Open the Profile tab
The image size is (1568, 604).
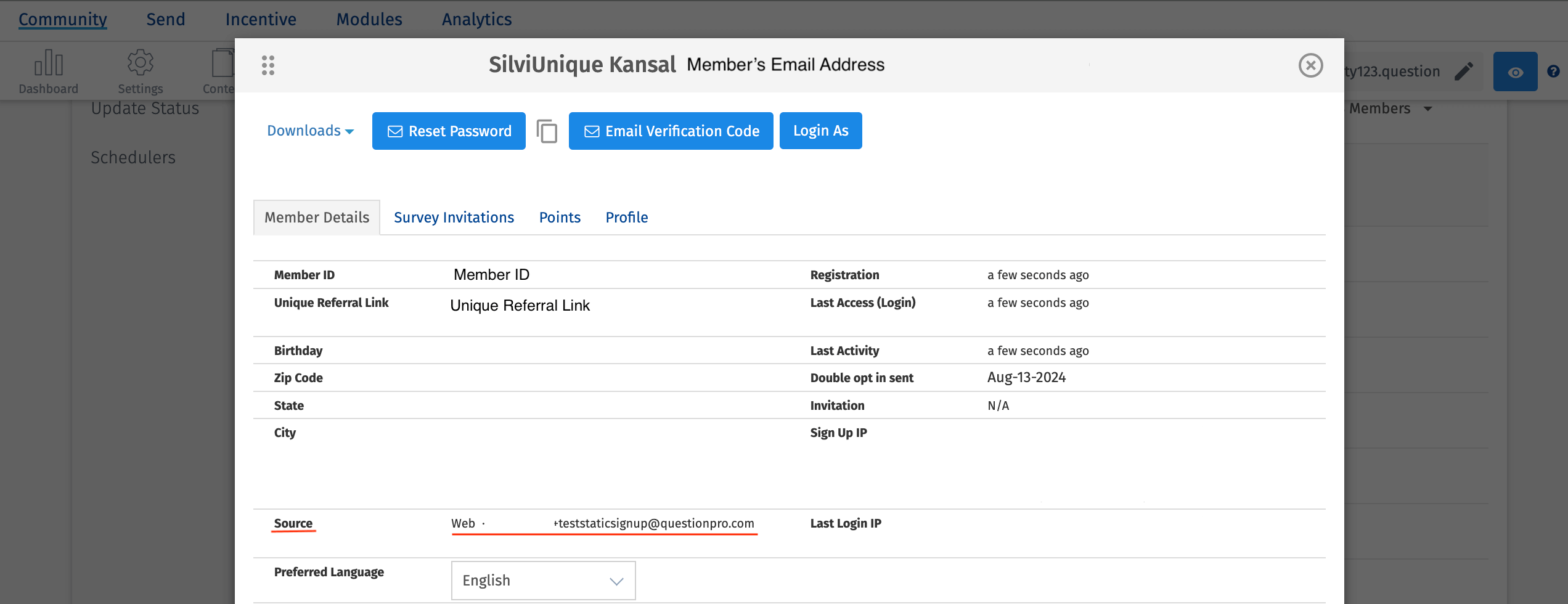tap(626, 218)
